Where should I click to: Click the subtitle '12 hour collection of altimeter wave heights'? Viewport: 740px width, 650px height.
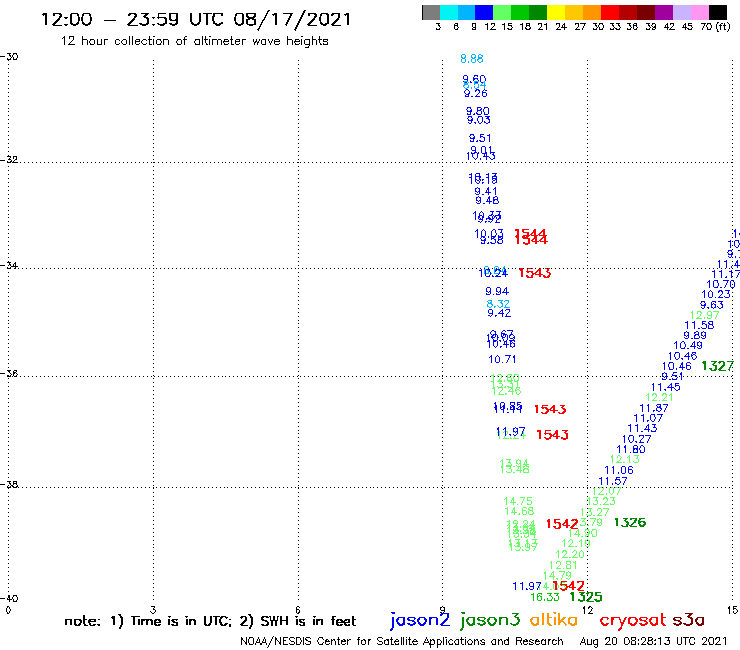coord(194,41)
